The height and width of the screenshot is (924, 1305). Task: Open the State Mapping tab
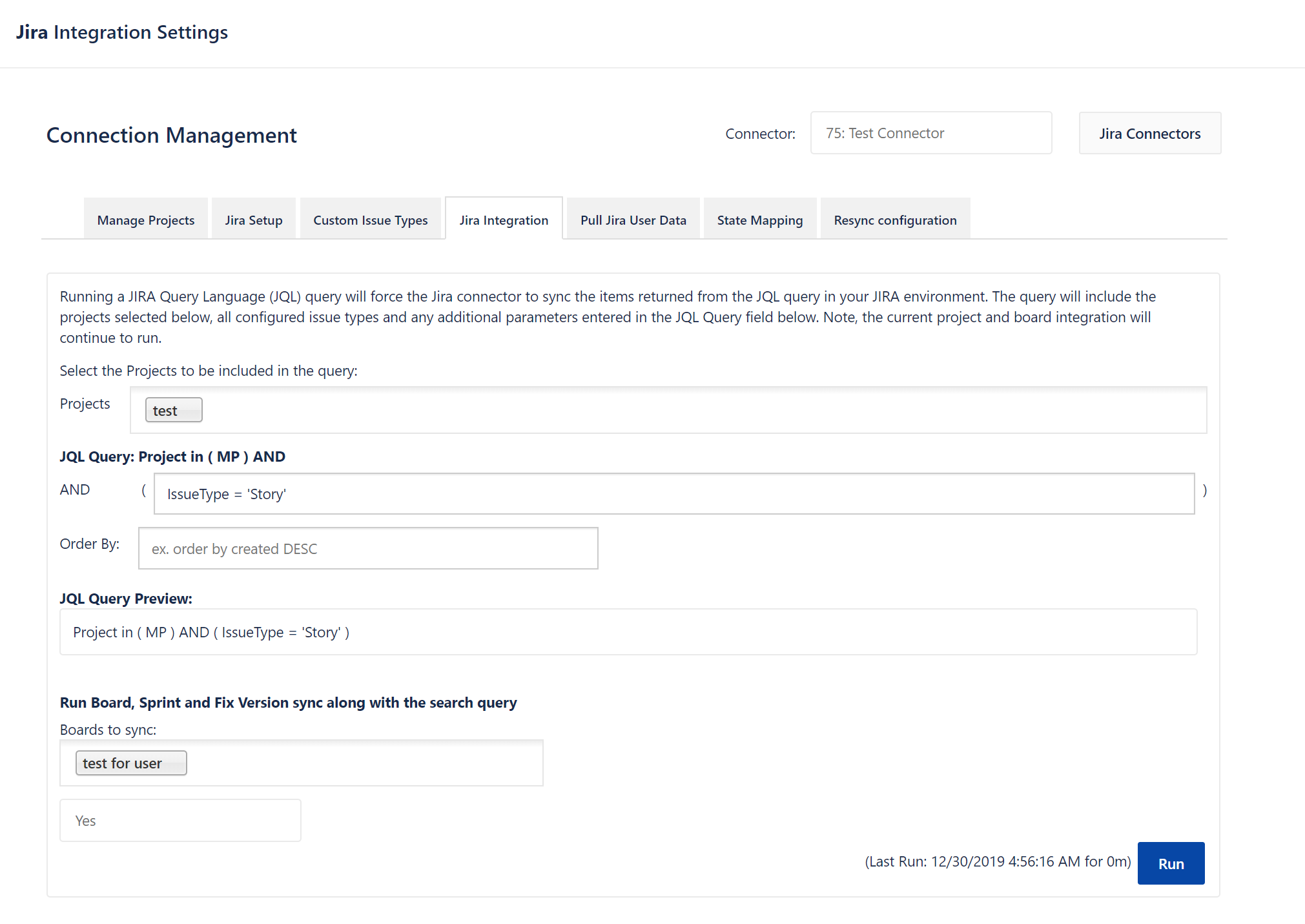coord(759,220)
